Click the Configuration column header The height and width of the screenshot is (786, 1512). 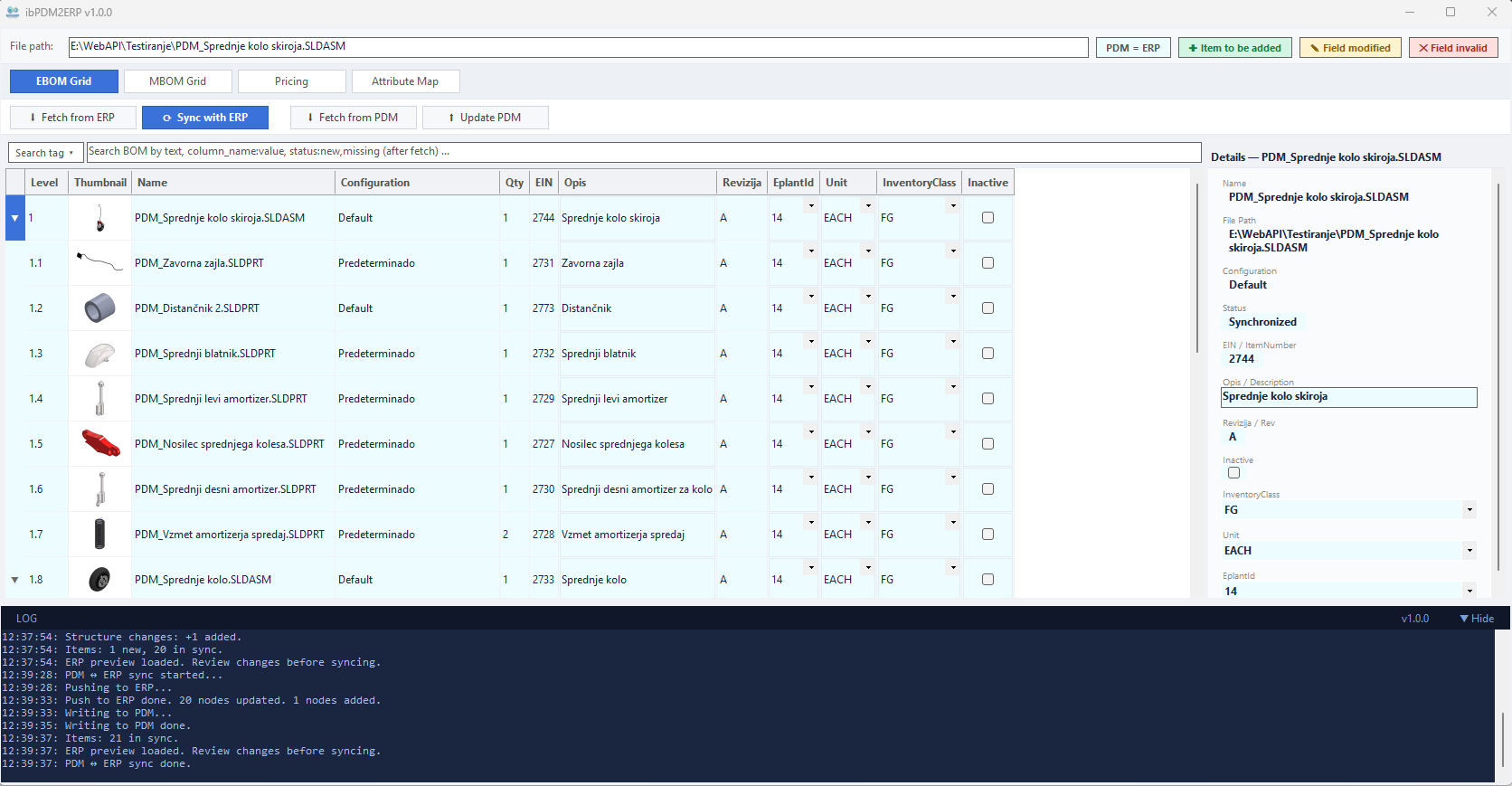pyautogui.click(x=418, y=183)
